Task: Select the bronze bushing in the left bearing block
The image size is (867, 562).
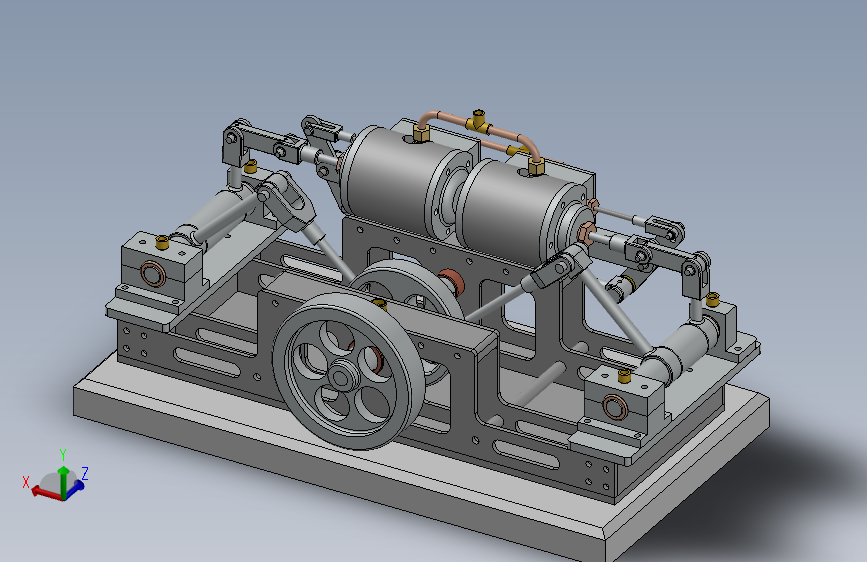Action: coord(153,274)
